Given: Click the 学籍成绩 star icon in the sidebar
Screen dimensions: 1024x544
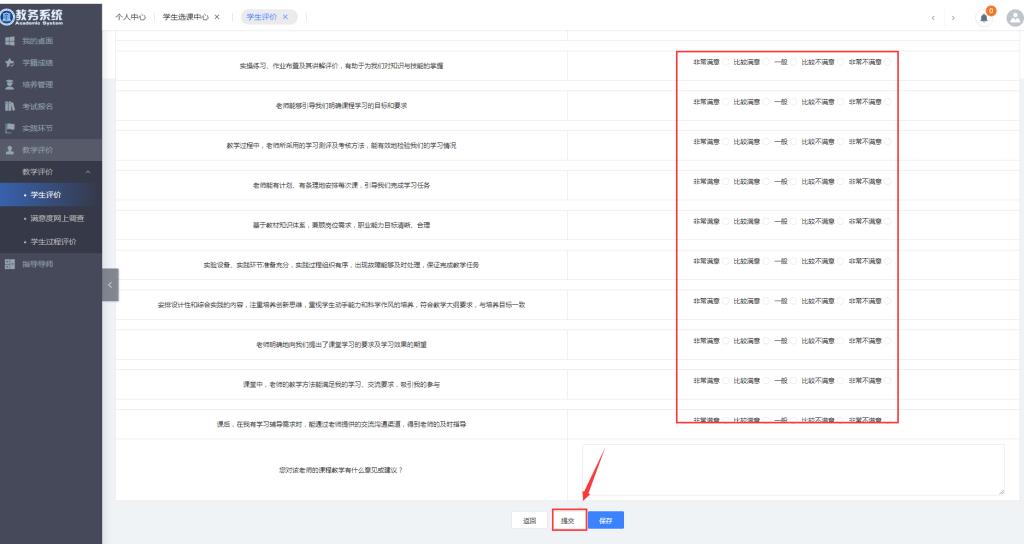Looking at the screenshot, I should [x=11, y=63].
